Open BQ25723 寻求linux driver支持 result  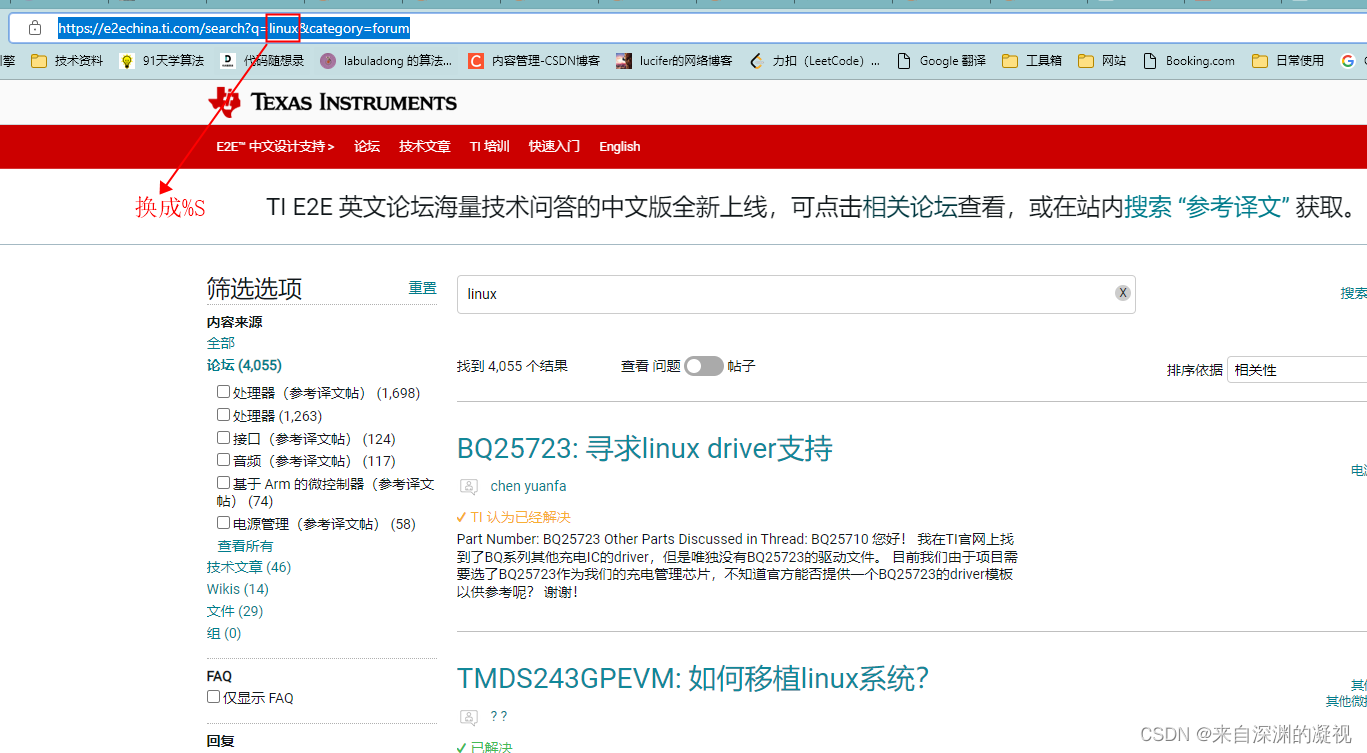click(x=645, y=448)
